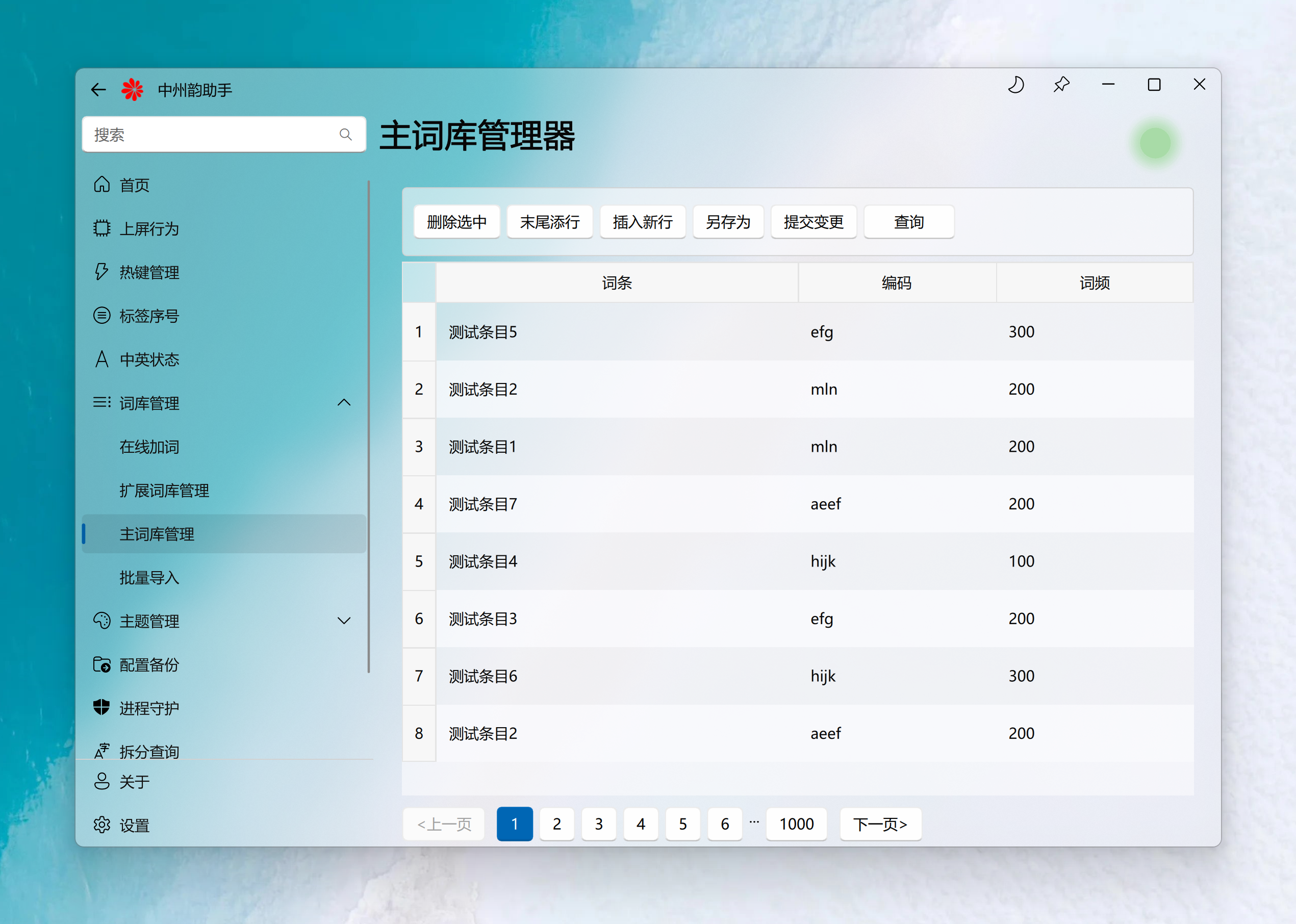Select row header for row 5

(x=419, y=561)
